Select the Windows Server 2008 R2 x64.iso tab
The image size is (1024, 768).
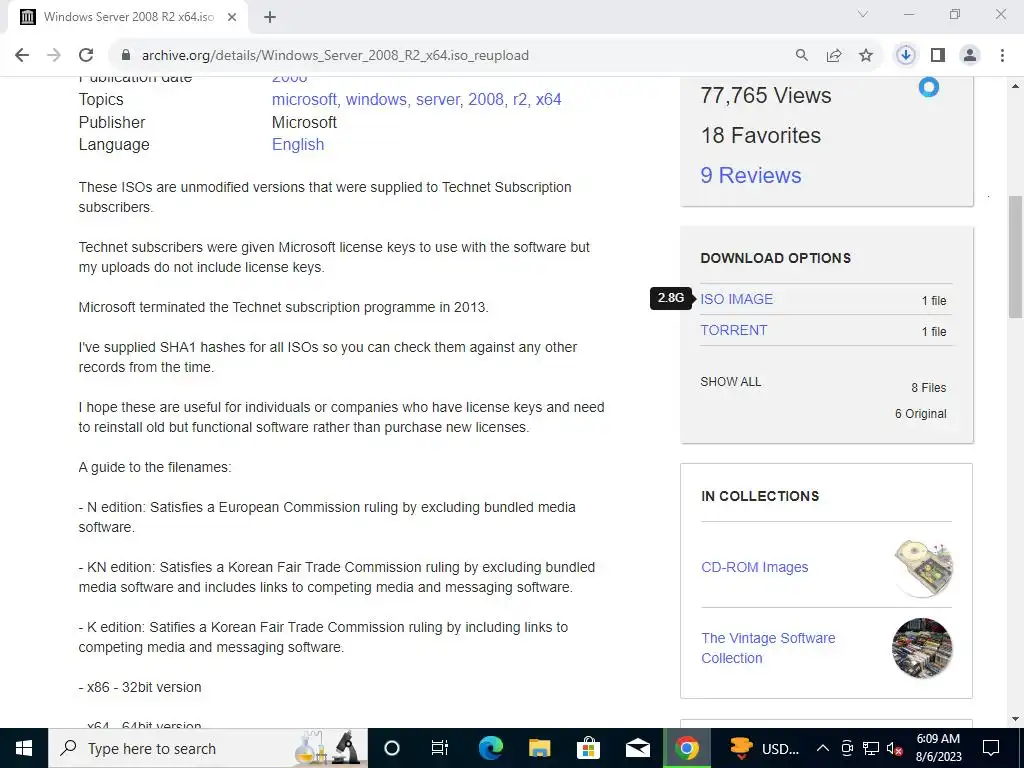pyautogui.click(x=128, y=17)
